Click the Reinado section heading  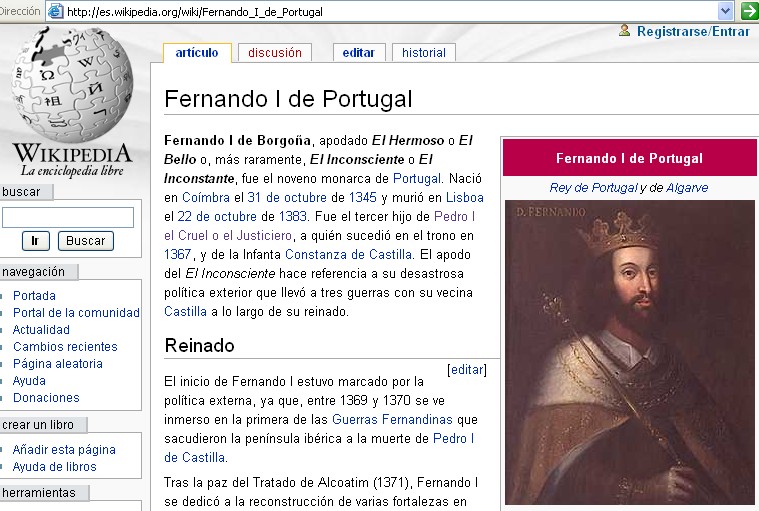pos(199,346)
